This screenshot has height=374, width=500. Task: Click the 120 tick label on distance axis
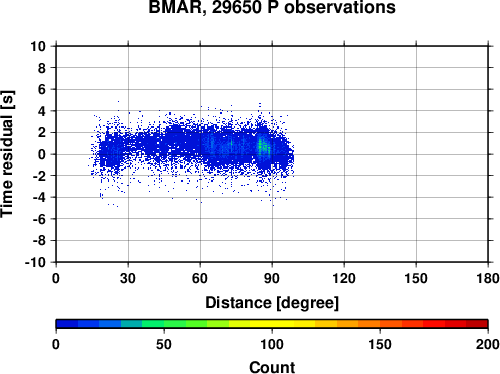[x=344, y=278]
